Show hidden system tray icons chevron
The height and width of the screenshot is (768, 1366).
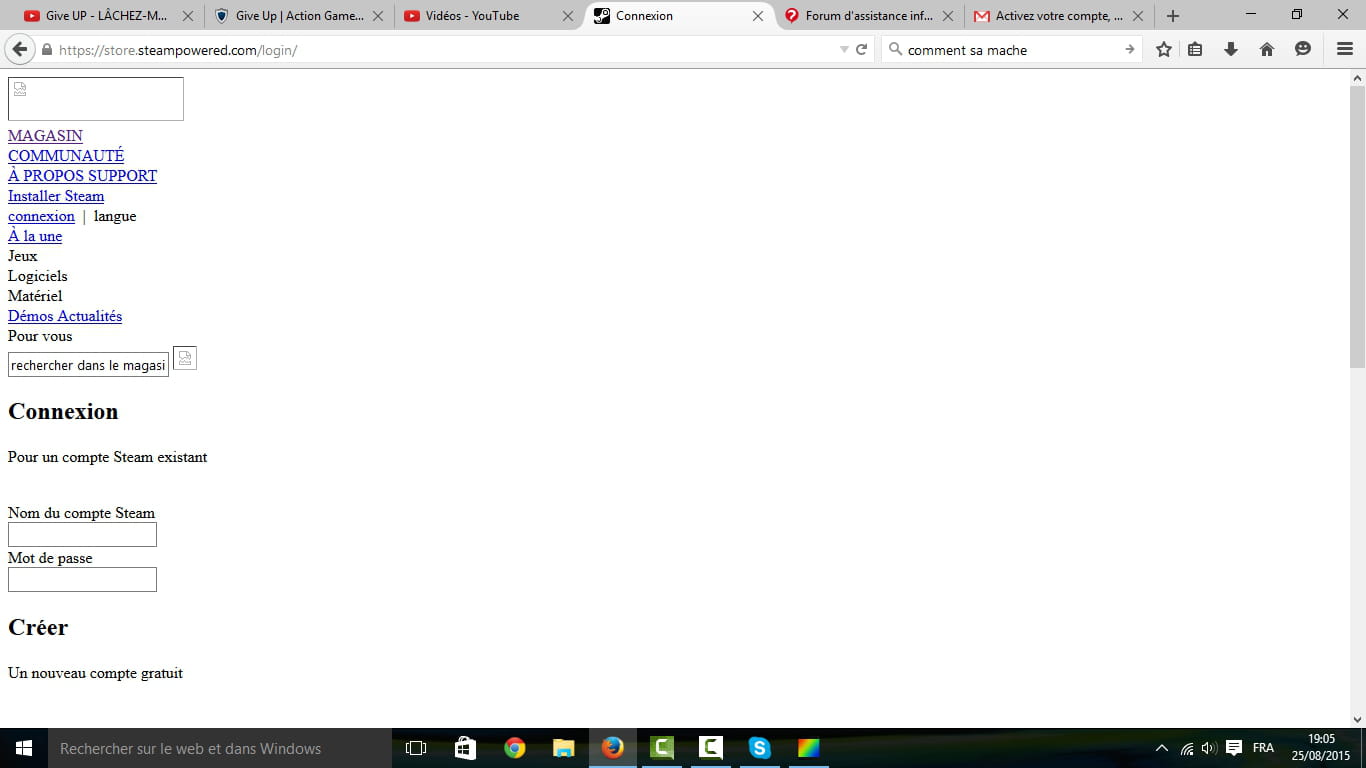pyautogui.click(x=1161, y=748)
